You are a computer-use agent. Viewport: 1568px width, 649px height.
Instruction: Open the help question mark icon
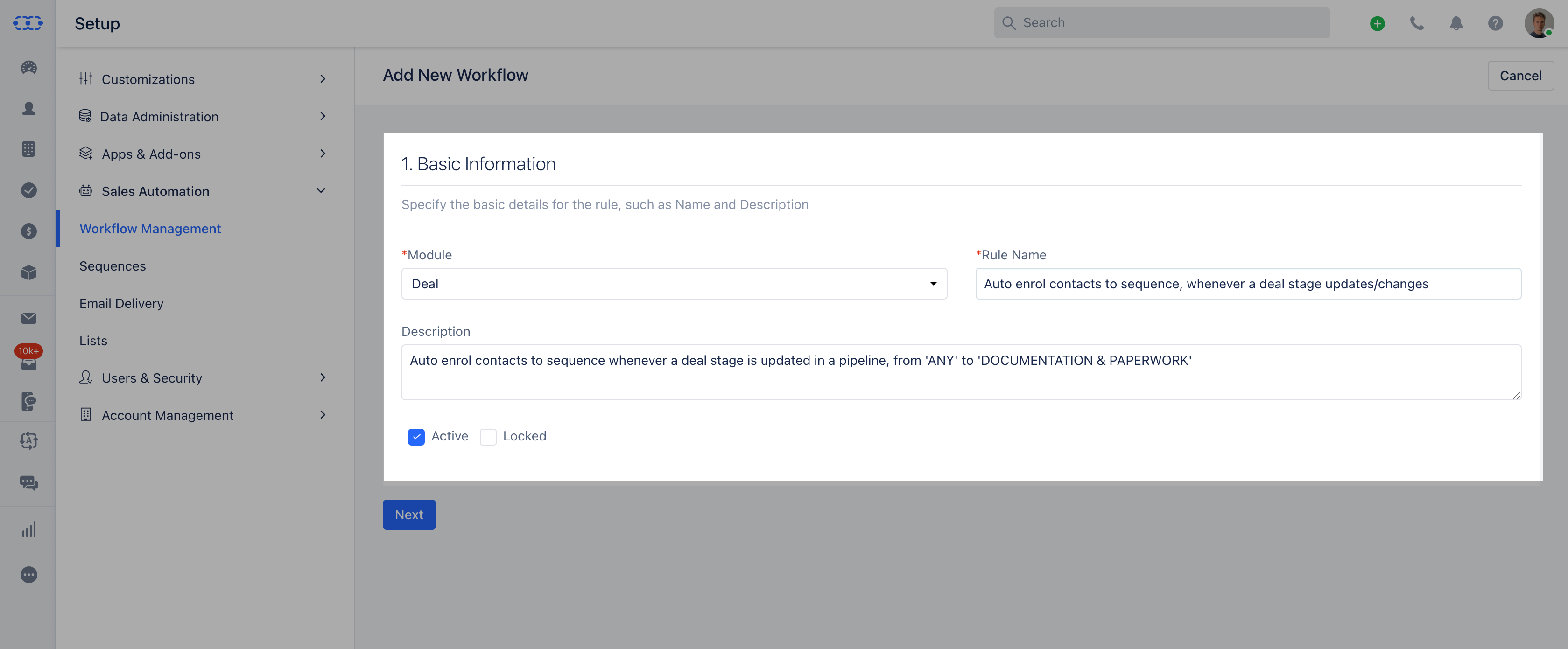click(1495, 23)
